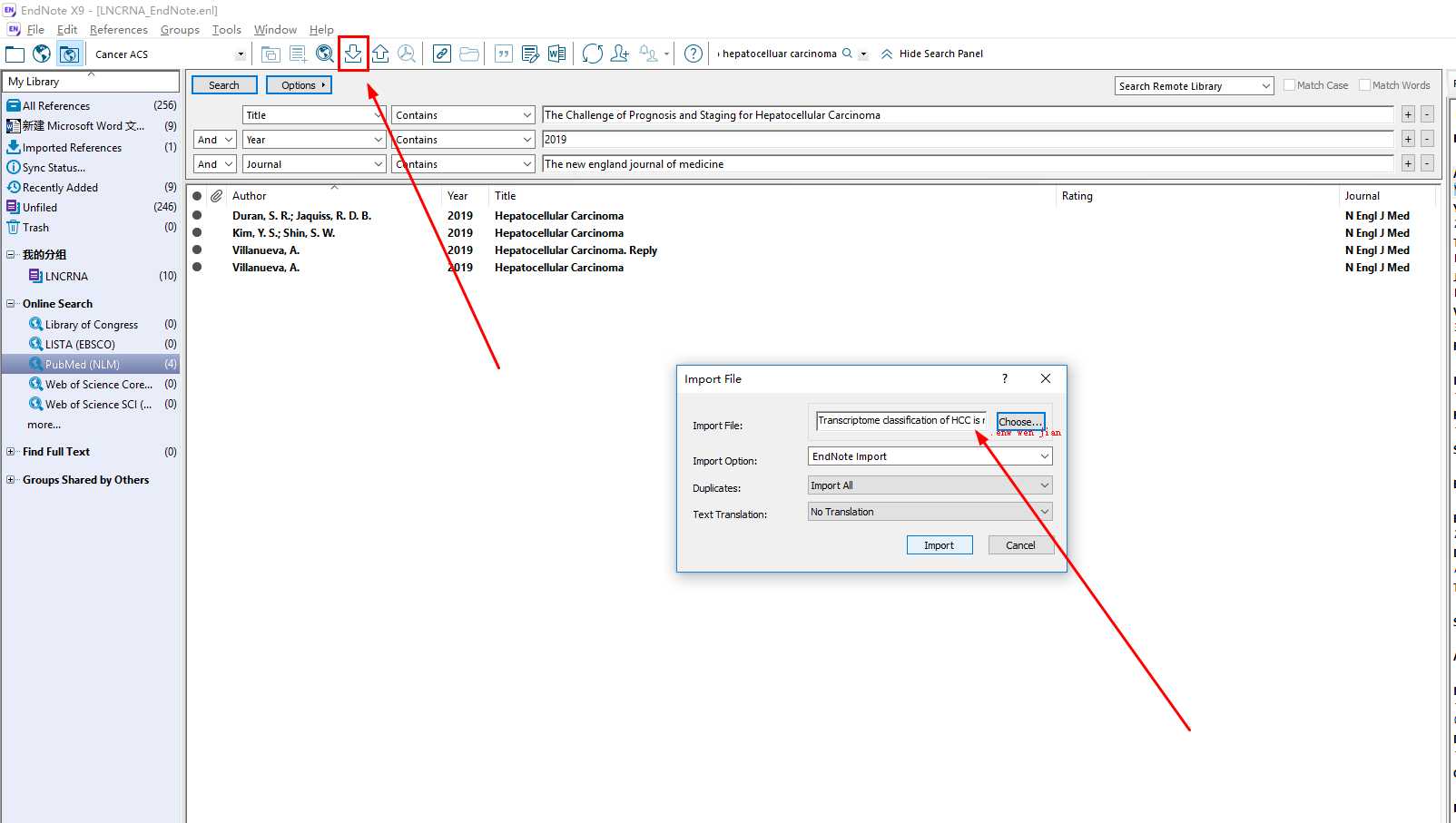Click Choose... button in Import File dialog

(1020, 422)
